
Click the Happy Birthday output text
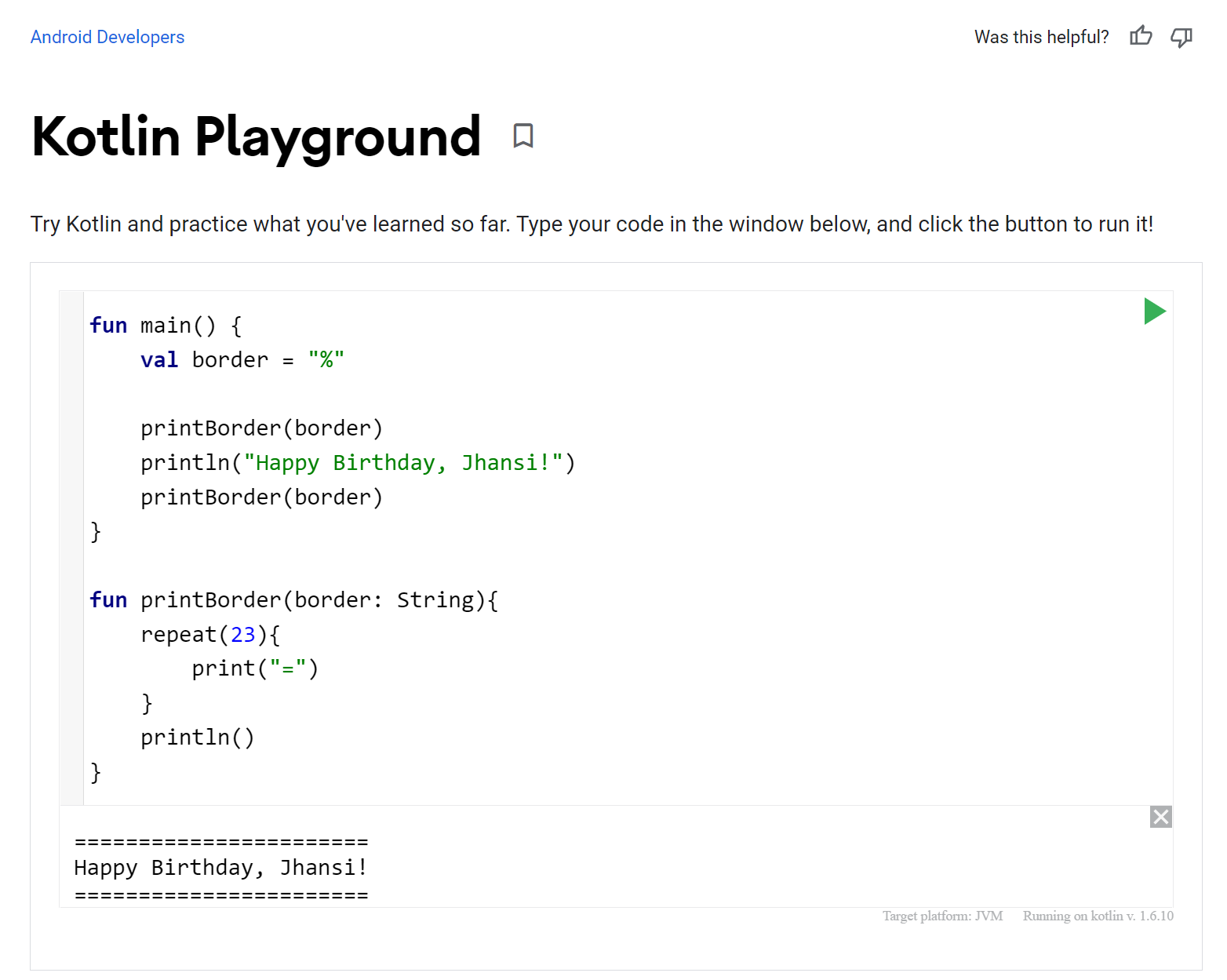220,867
